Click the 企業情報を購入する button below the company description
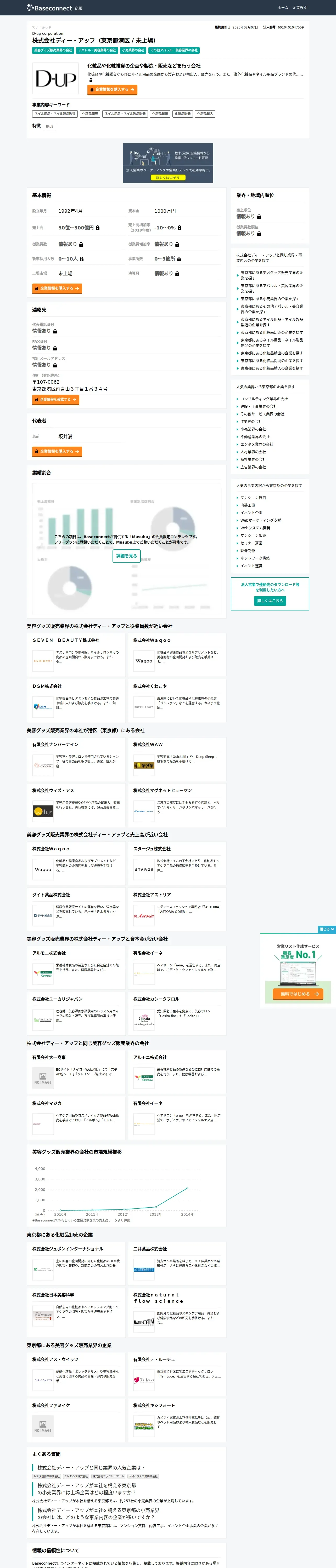This screenshot has width=336, height=1568. 112,89
